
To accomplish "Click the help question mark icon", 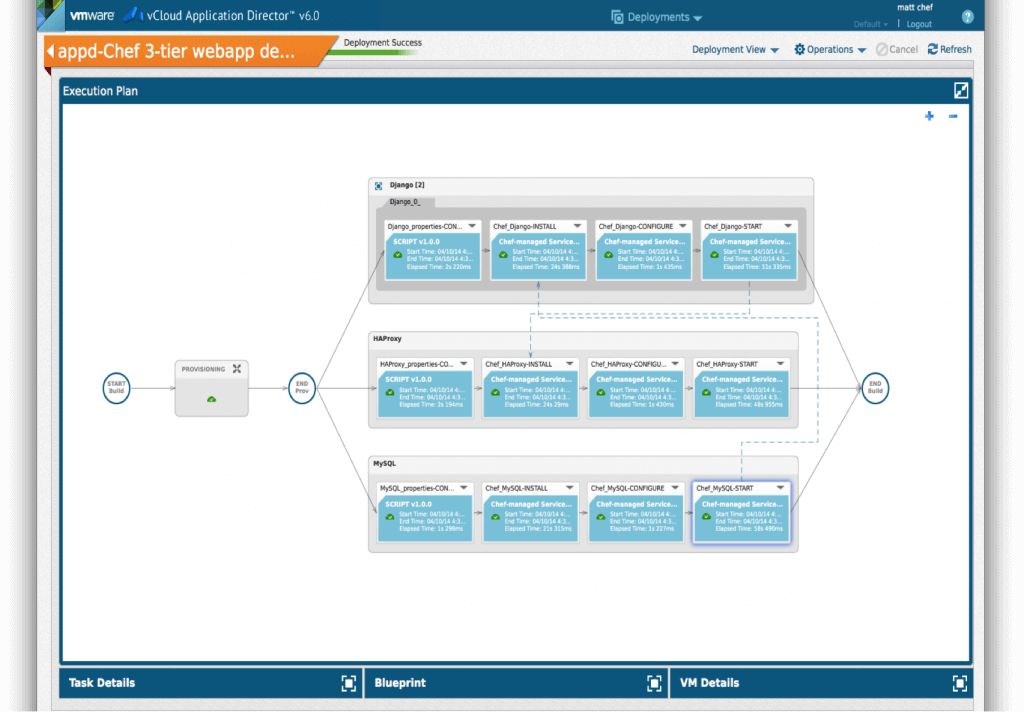I will pos(967,17).
